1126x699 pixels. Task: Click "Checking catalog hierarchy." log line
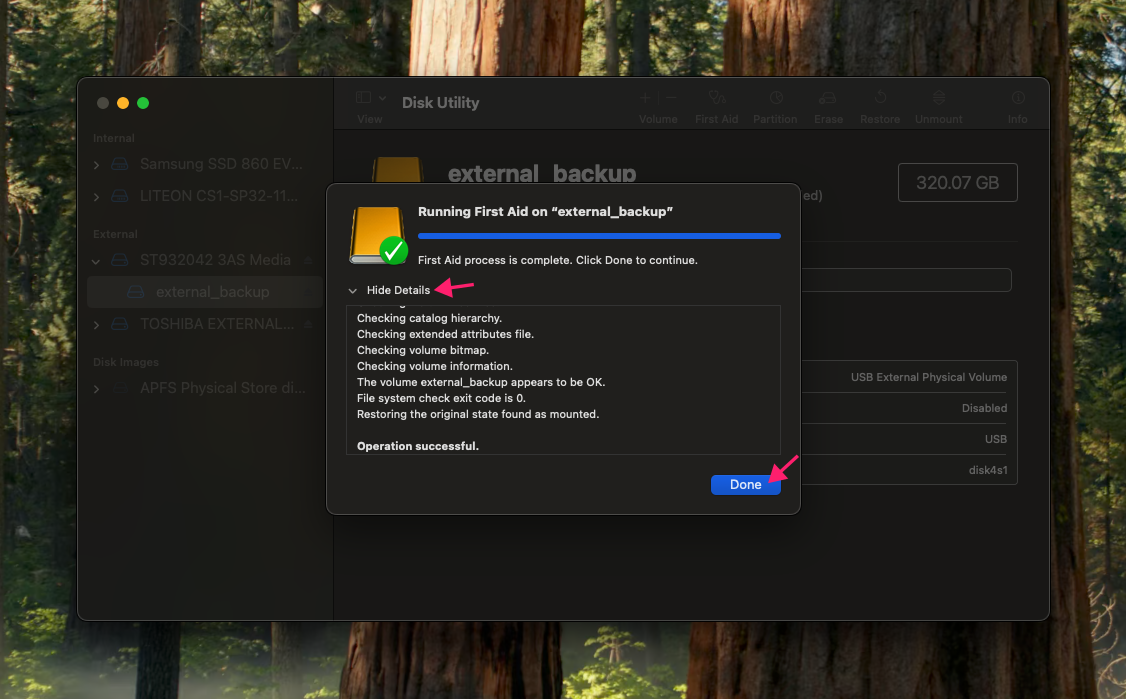pos(429,318)
